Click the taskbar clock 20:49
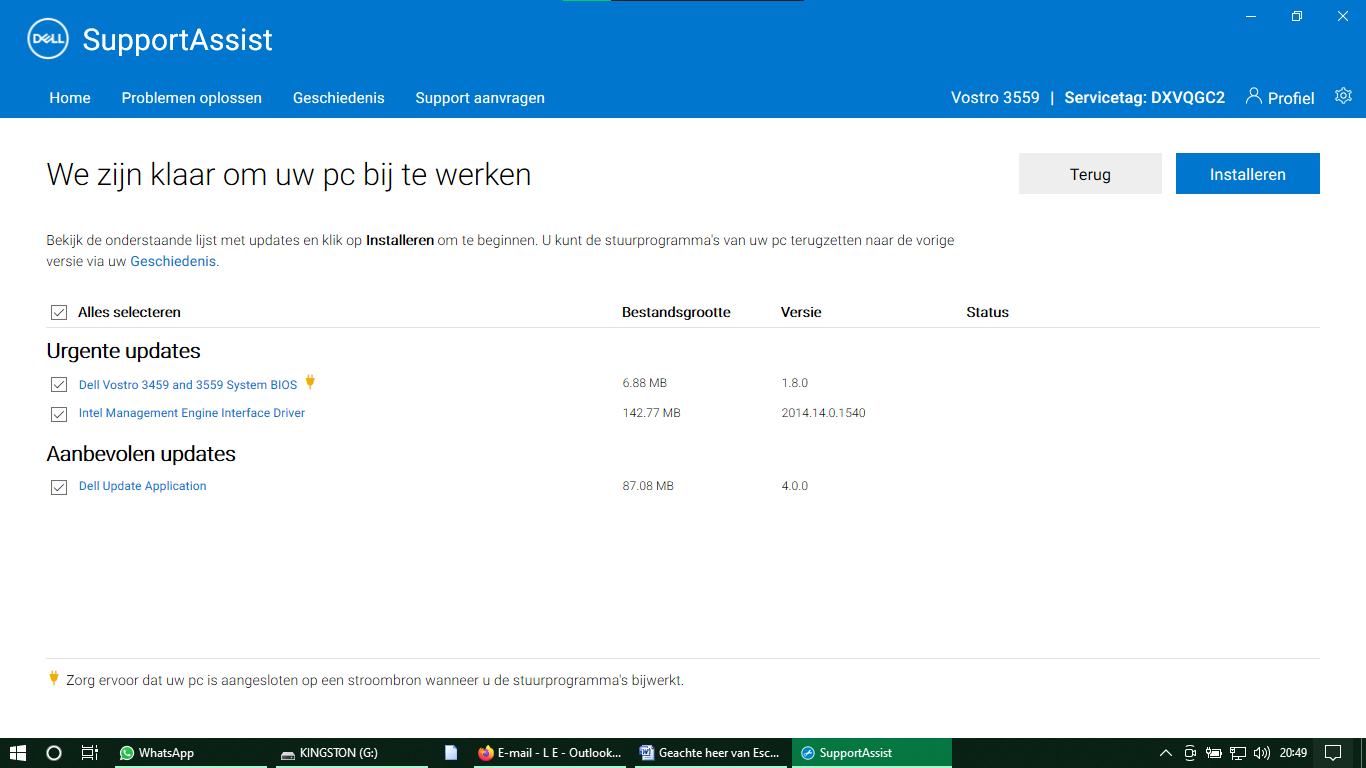This screenshot has width=1366, height=768. click(1293, 753)
